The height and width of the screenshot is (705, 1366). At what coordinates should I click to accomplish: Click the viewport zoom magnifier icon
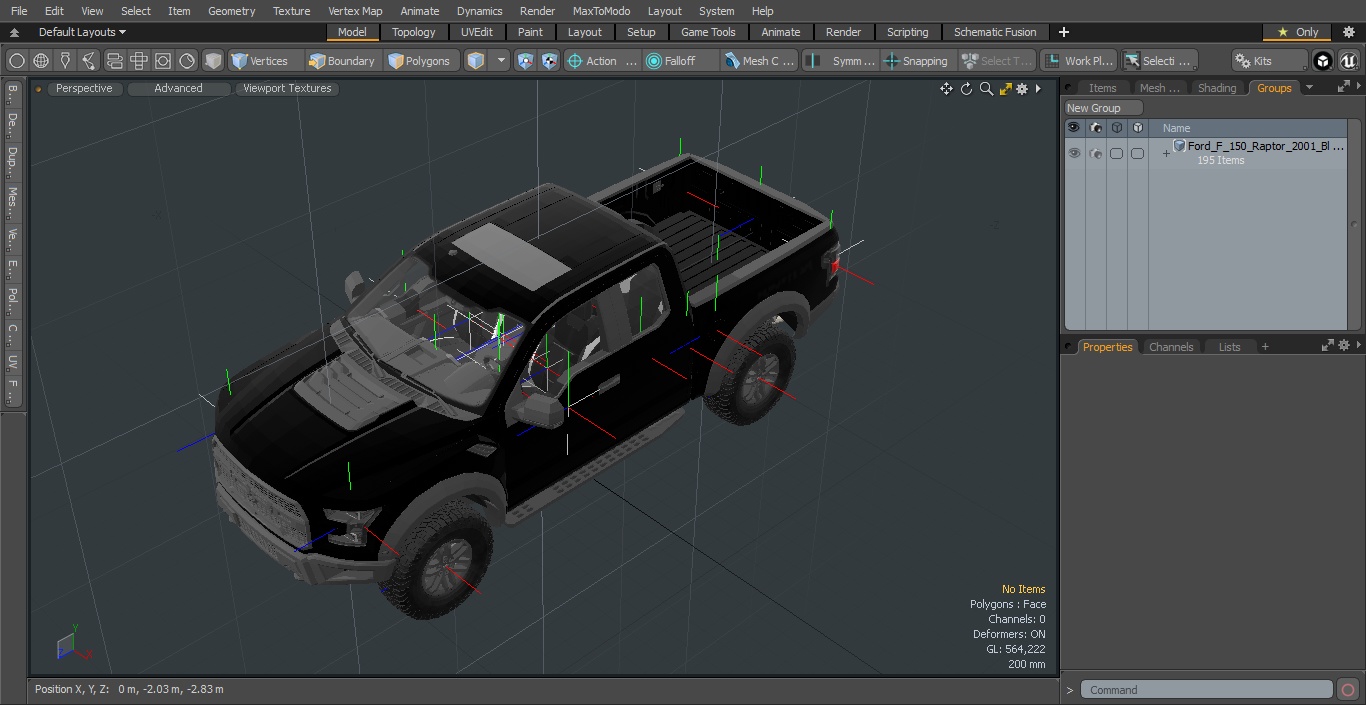(x=986, y=89)
